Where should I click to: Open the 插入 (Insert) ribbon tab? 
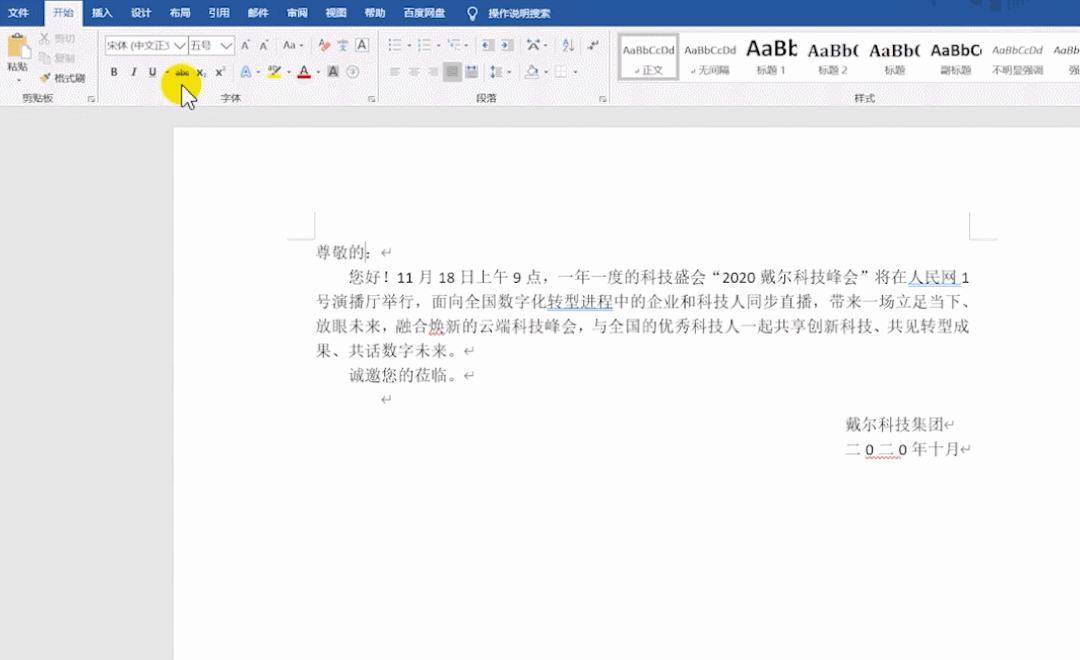[102, 13]
